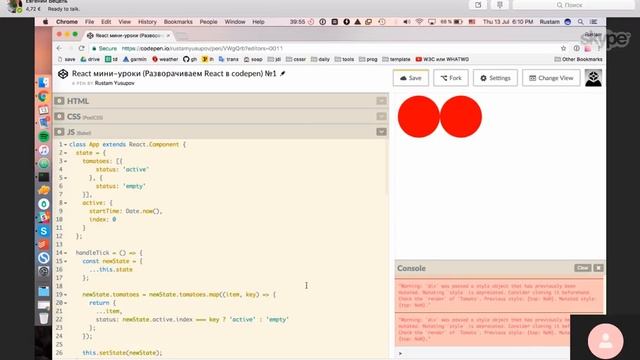Open the 'template' bookmarks folder

pyautogui.click(x=396, y=59)
